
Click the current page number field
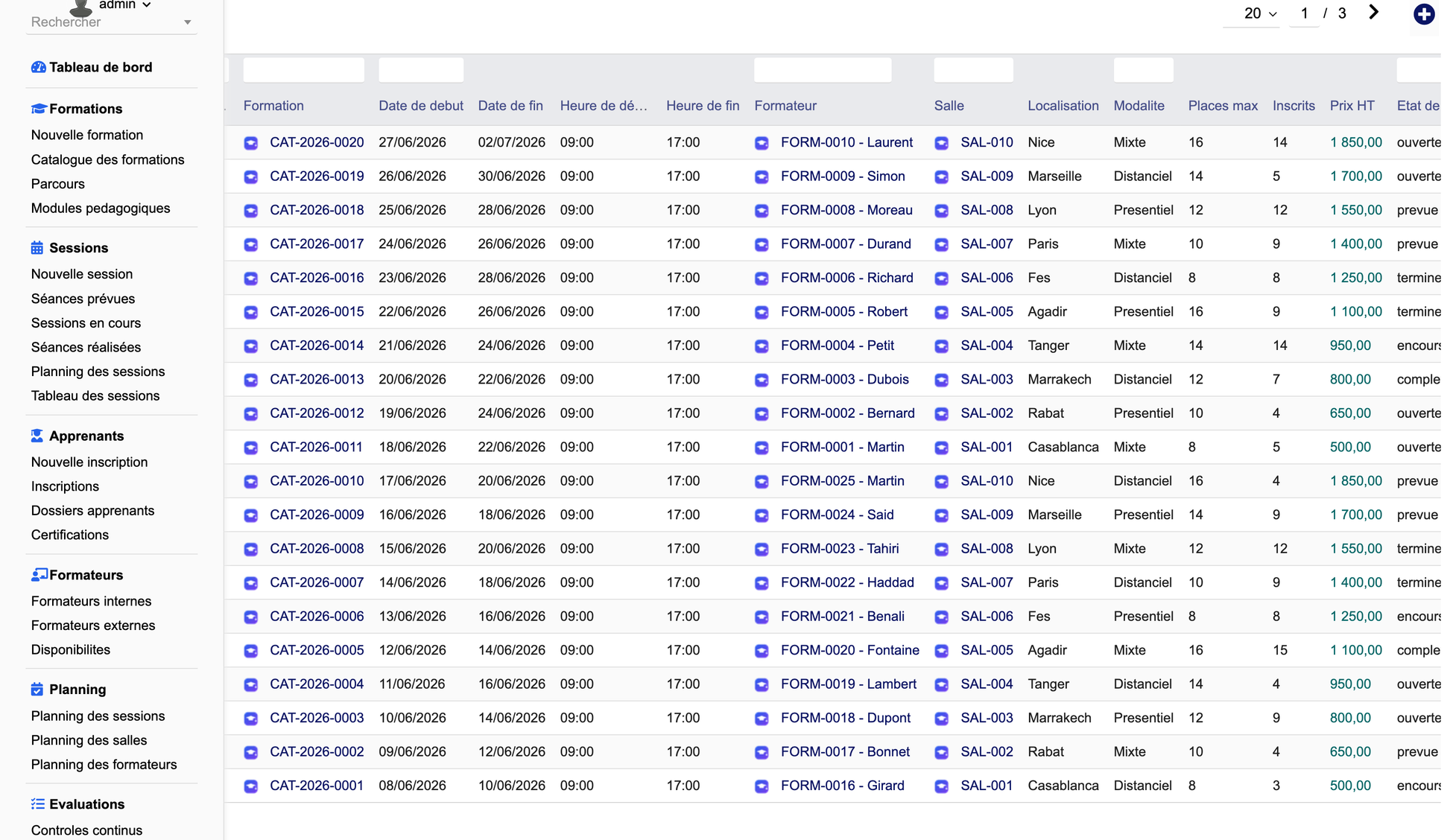pyautogui.click(x=1304, y=13)
